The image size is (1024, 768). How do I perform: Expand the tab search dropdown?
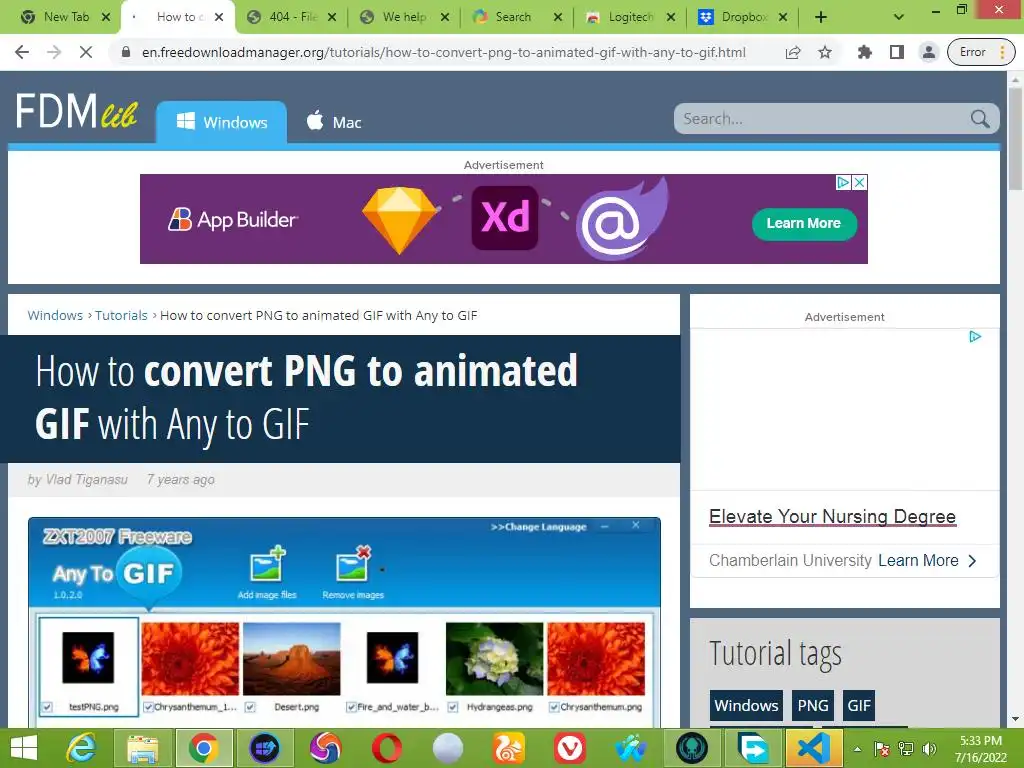(x=899, y=17)
